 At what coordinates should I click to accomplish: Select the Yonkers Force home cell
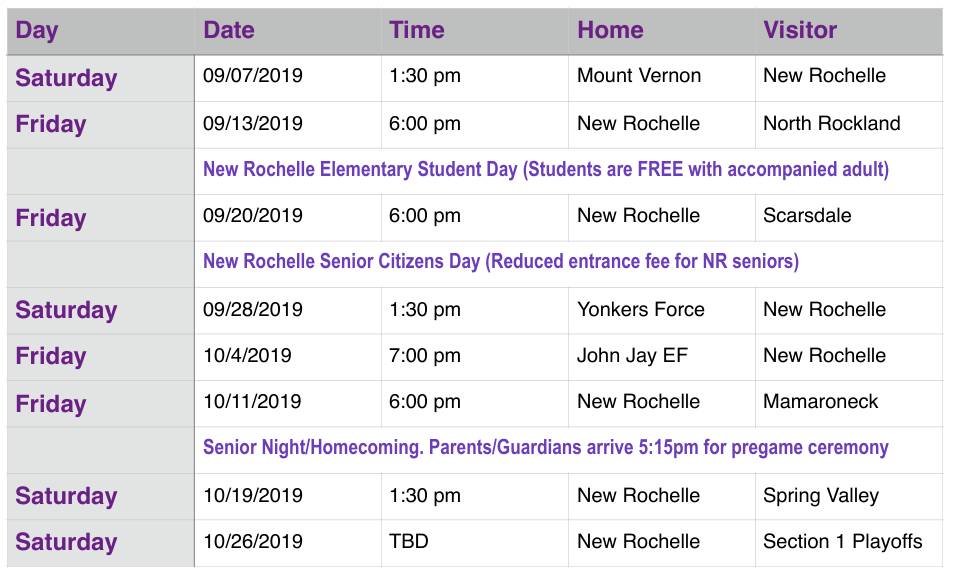point(661,311)
